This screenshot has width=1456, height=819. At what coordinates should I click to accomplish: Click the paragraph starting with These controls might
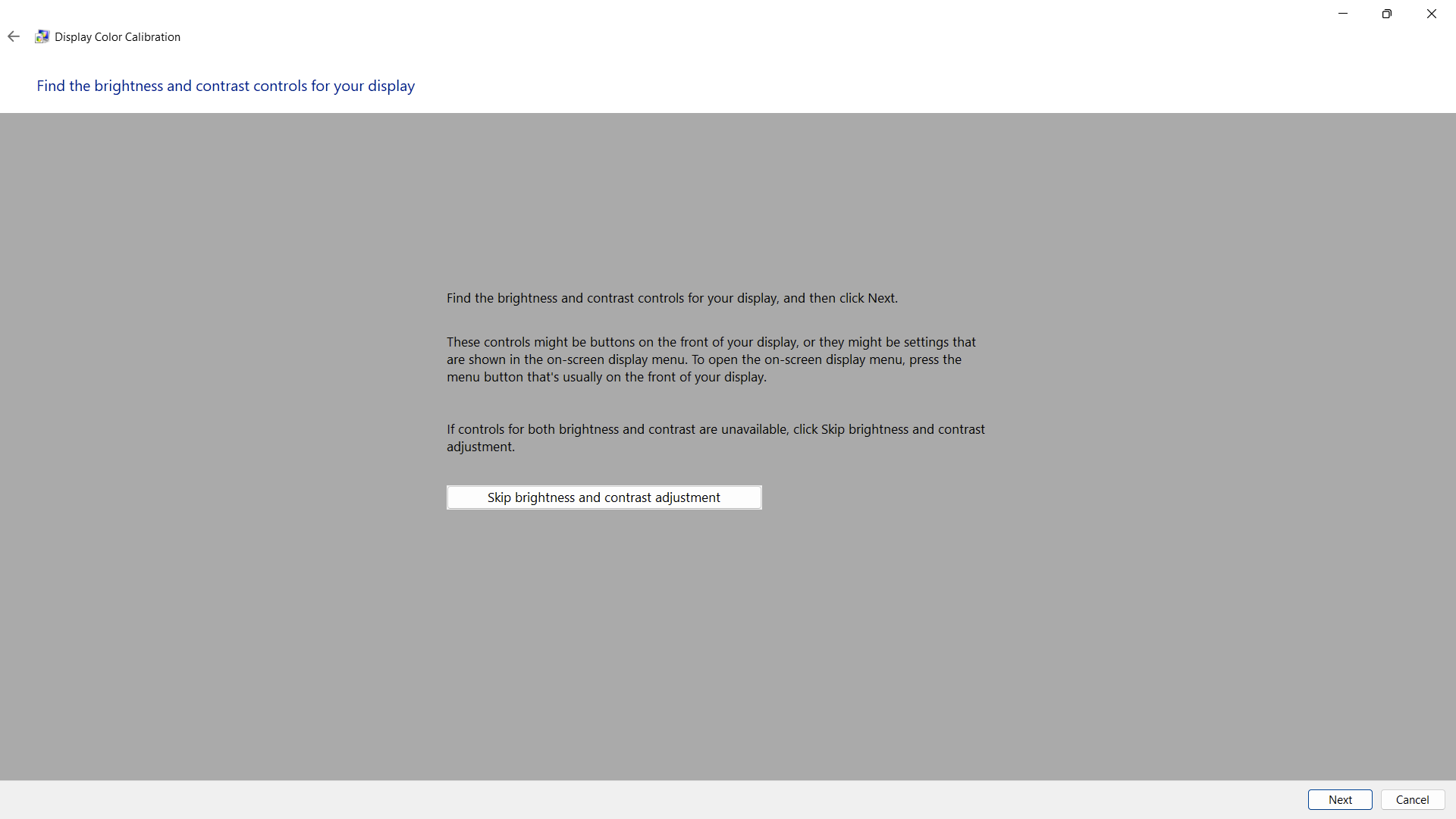click(x=711, y=359)
